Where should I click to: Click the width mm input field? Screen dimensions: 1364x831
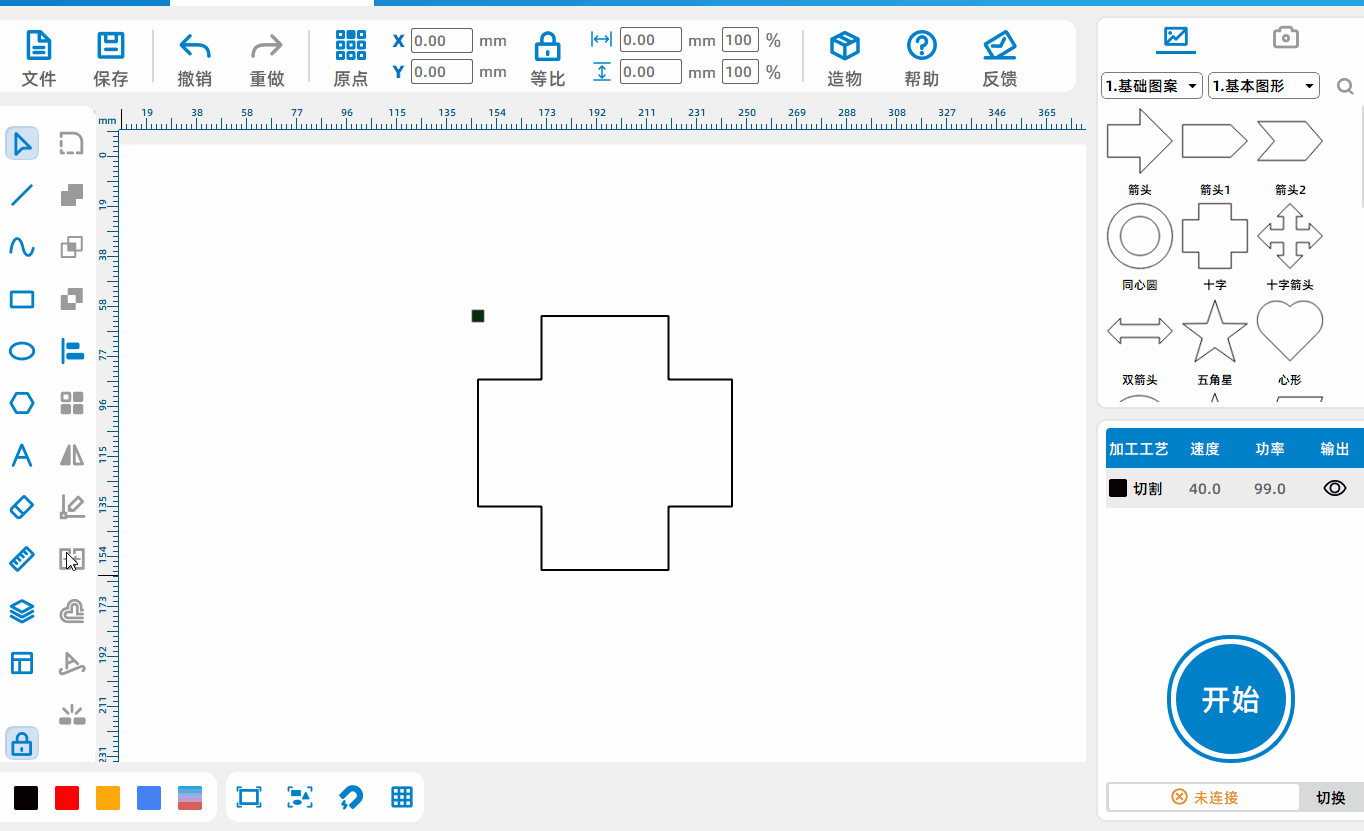click(x=651, y=40)
